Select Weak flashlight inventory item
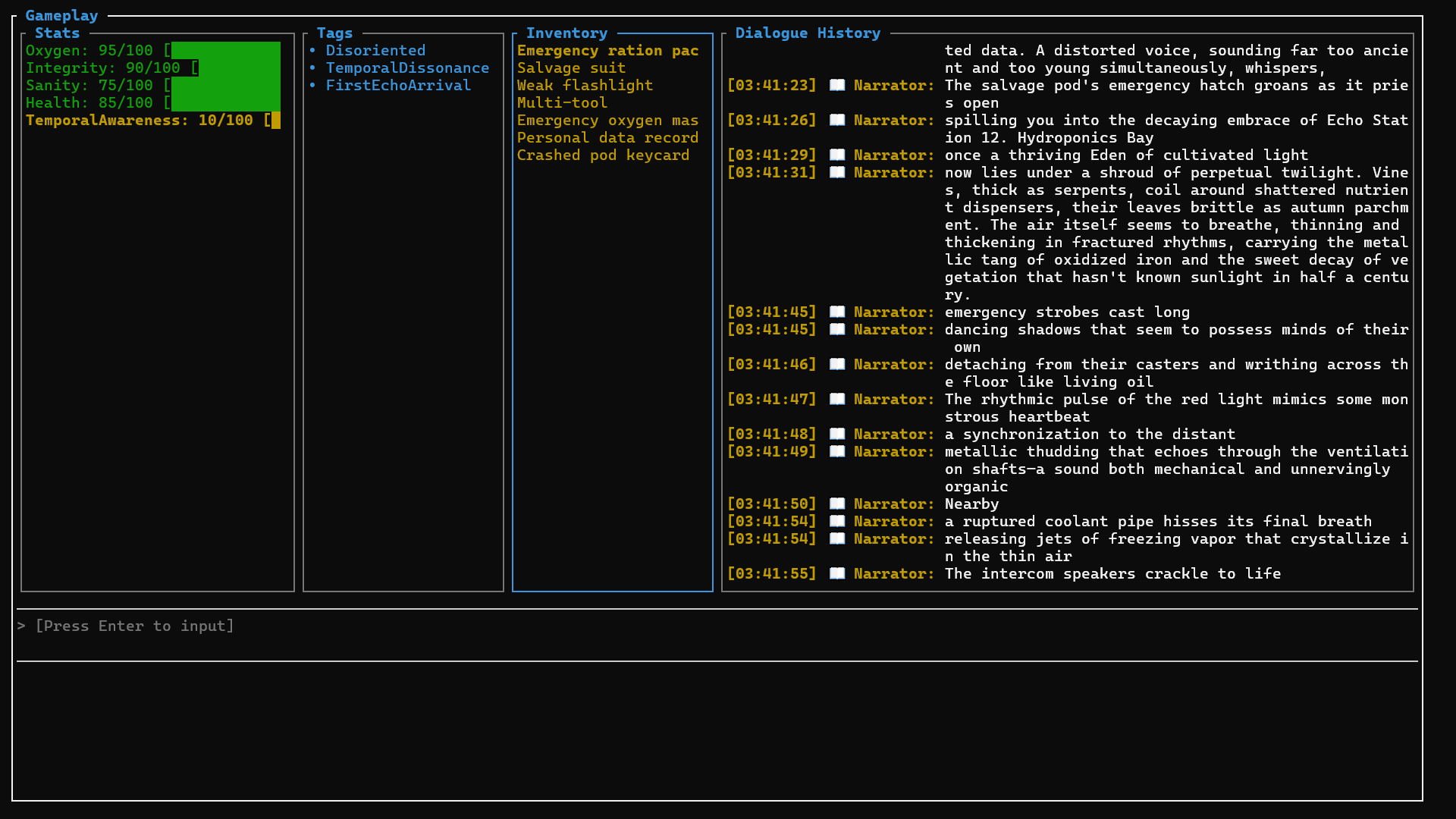Image resolution: width=1456 pixels, height=819 pixels. tap(585, 85)
